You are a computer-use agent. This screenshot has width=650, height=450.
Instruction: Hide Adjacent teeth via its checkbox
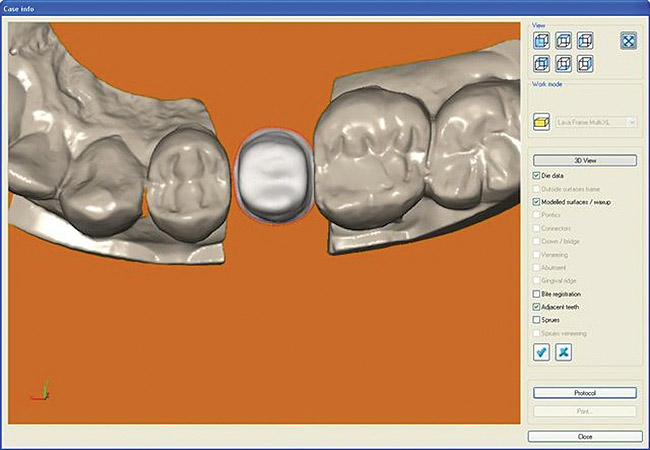click(x=537, y=307)
